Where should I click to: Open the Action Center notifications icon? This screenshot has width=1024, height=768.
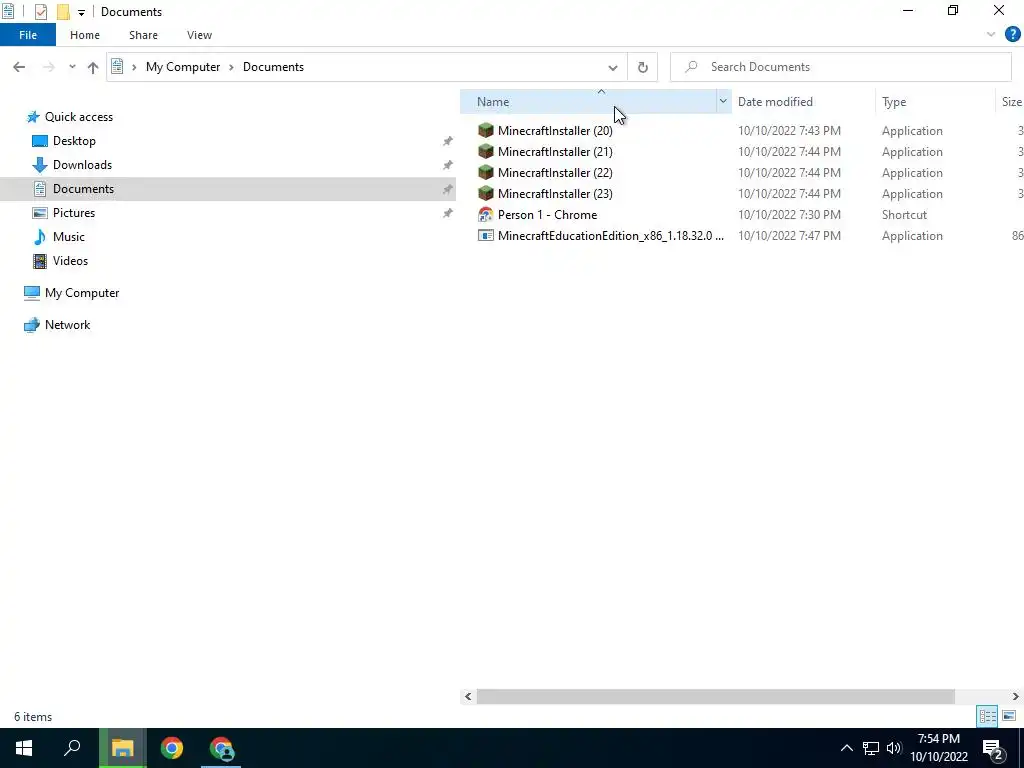click(x=993, y=749)
